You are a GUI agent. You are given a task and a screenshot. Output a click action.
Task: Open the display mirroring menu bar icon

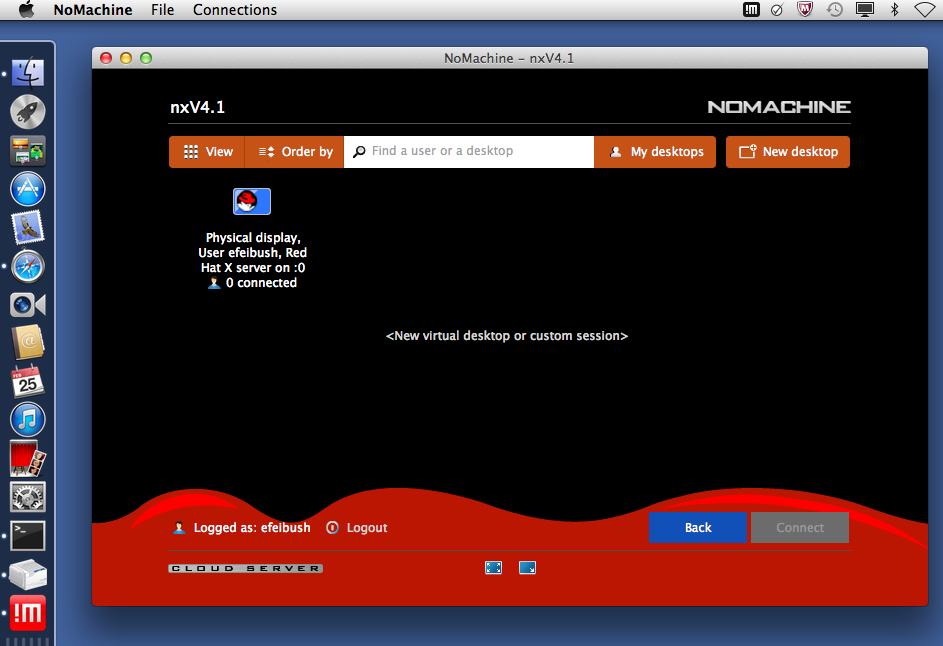(x=865, y=10)
